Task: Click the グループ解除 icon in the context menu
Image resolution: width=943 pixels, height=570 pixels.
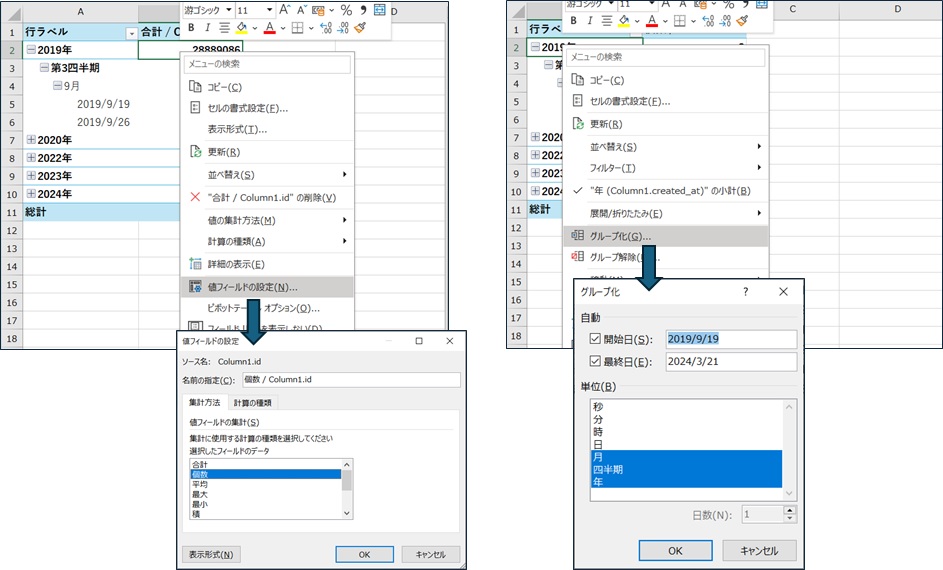Action: click(x=577, y=257)
